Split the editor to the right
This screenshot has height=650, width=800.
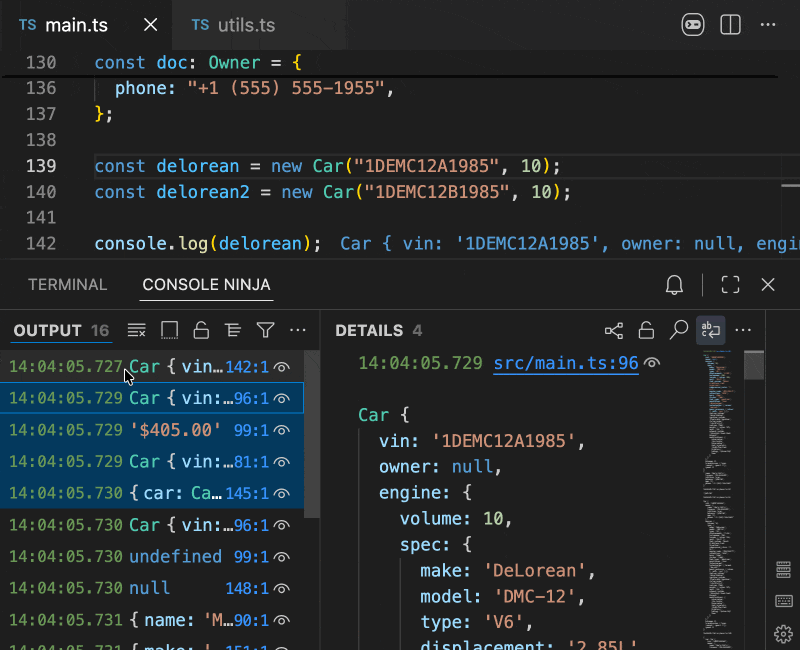730,25
